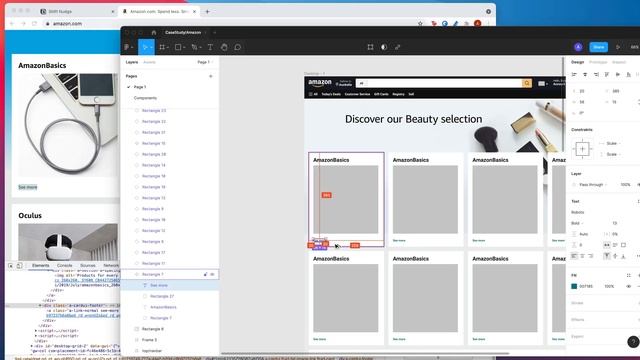Toggle the visibility eye on Rectangle 1 layer row
The width and height of the screenshot is (640, 360).
tap(212, 275)
